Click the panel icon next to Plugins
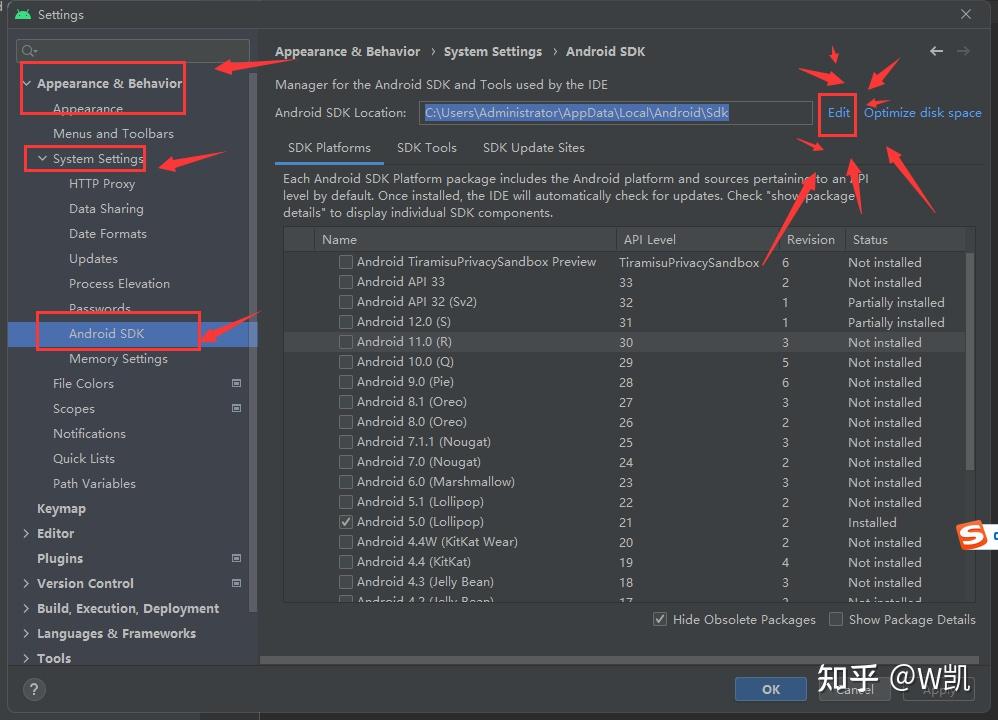 point(236,558)
